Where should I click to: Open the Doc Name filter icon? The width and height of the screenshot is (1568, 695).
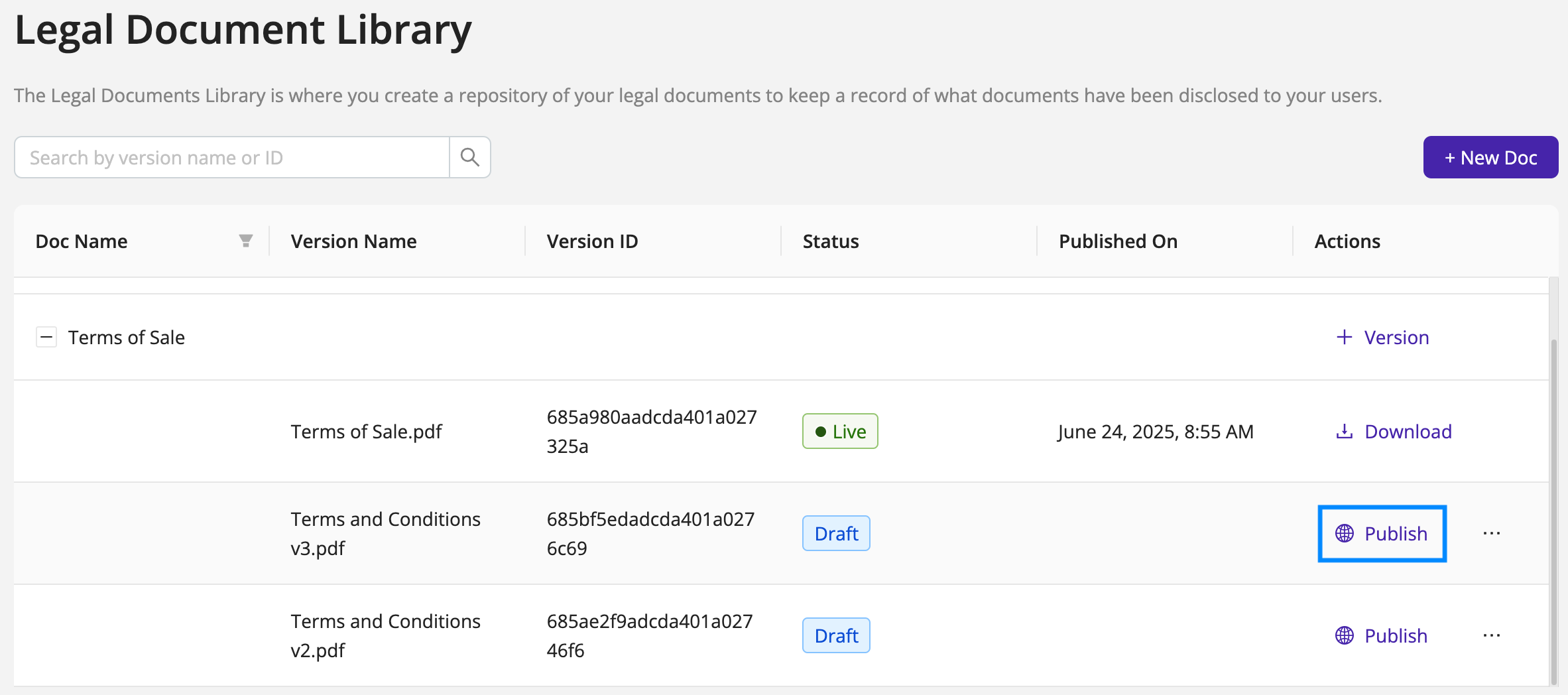(x=245, y=241)
